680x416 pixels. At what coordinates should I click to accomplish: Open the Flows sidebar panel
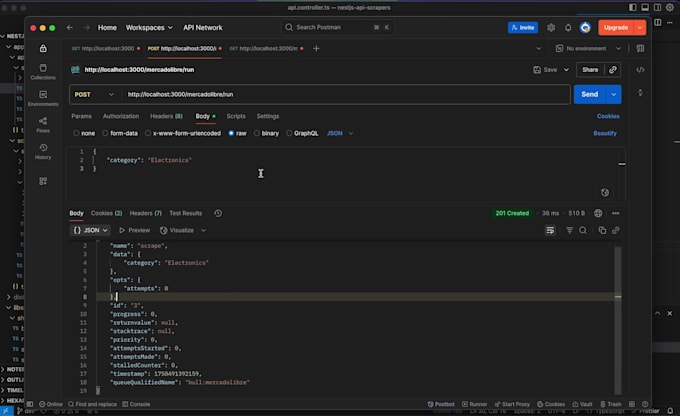click(x=43, y=125)
